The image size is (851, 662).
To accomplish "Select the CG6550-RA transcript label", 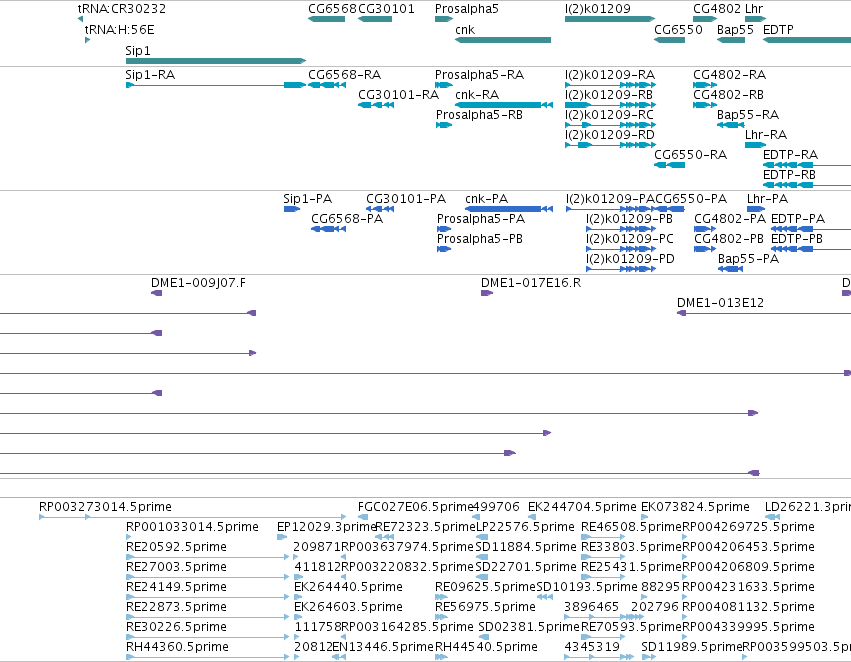I will click(x=690, y=155).
